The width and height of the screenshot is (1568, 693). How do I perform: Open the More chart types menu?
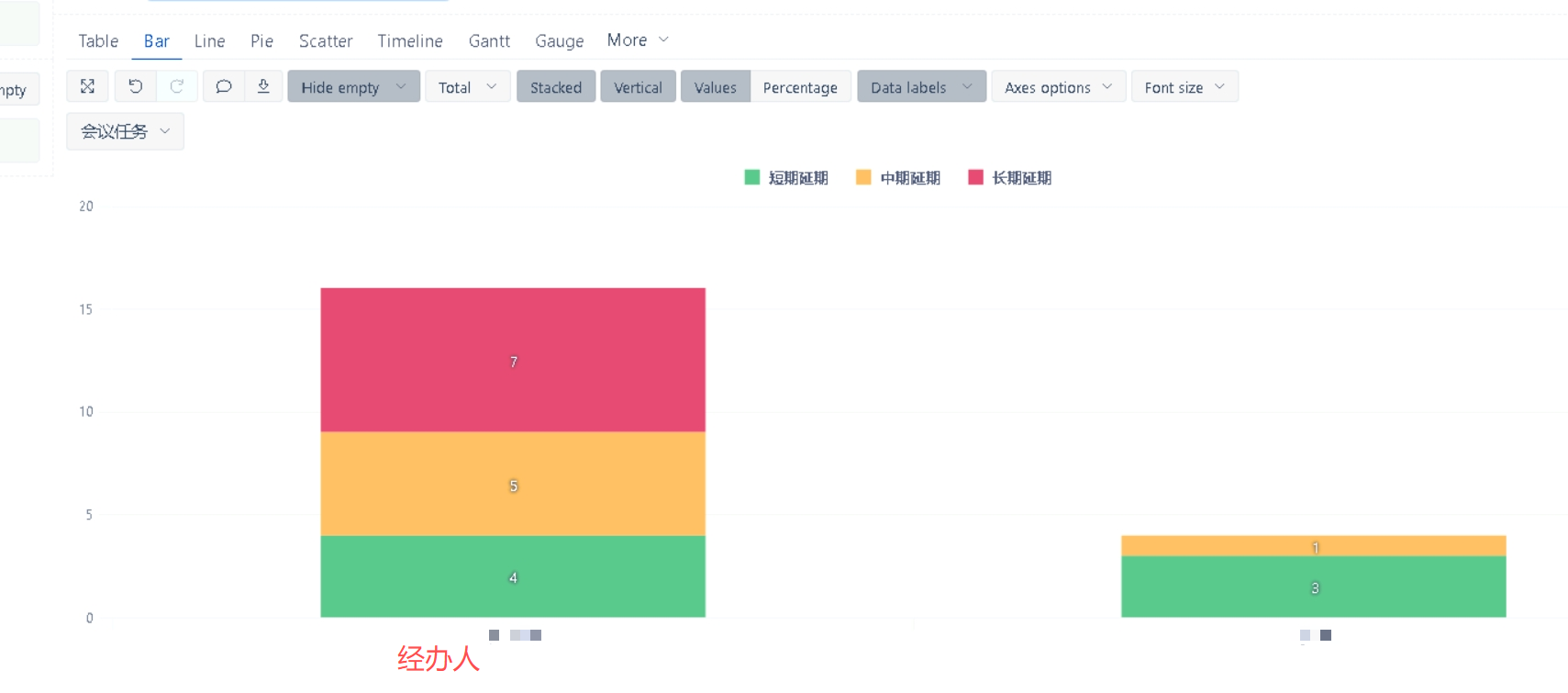[638, 40]
